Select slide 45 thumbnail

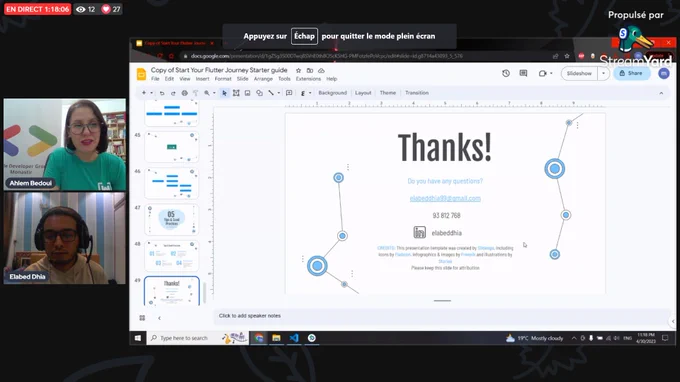(x=172, y=147)
